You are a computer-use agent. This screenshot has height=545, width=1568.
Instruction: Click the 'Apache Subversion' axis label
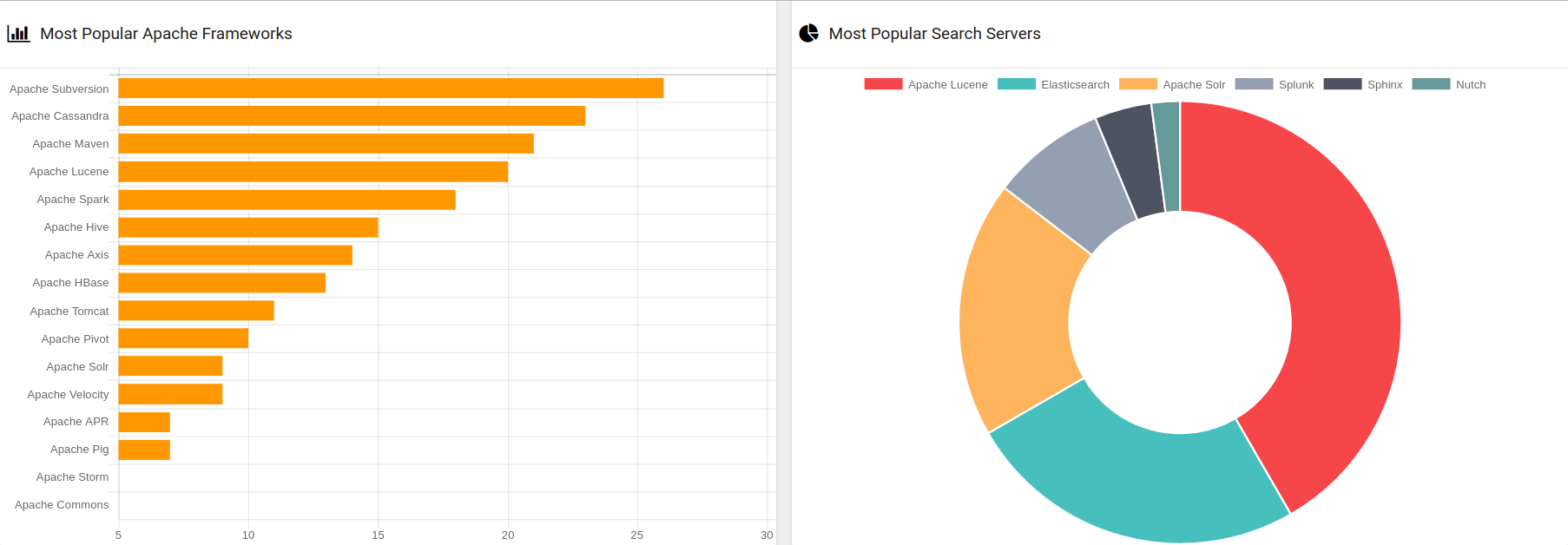pyautogui.click(x=59, y=89)
